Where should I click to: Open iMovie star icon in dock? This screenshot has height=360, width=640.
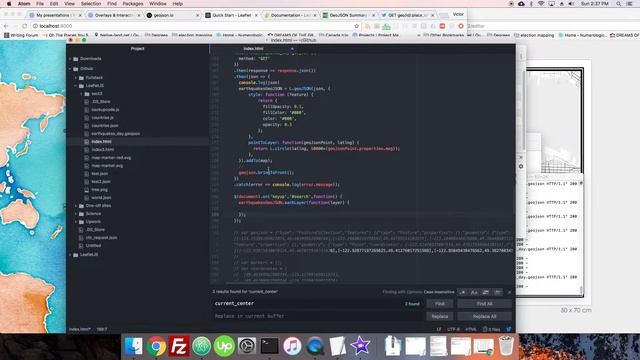point(360,346)
